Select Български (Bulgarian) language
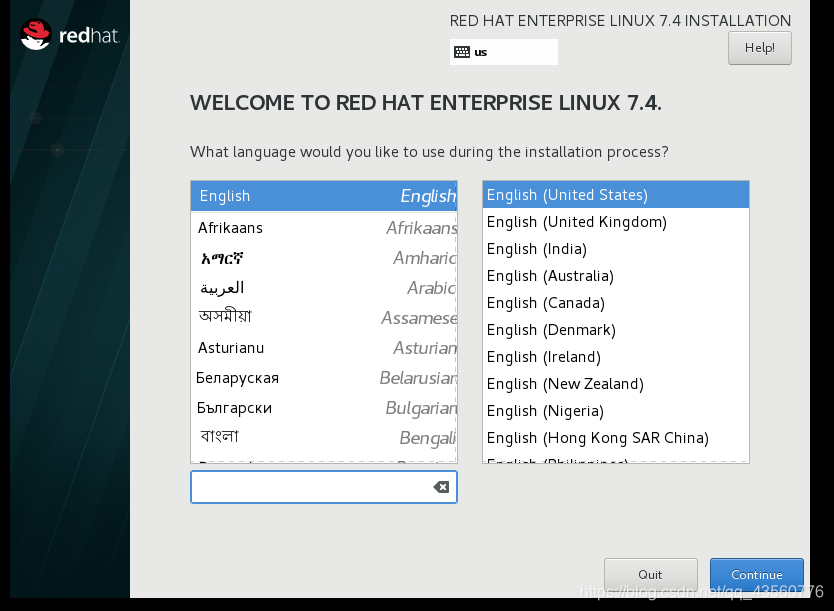 pyautogui.click(x=323, y=408)
